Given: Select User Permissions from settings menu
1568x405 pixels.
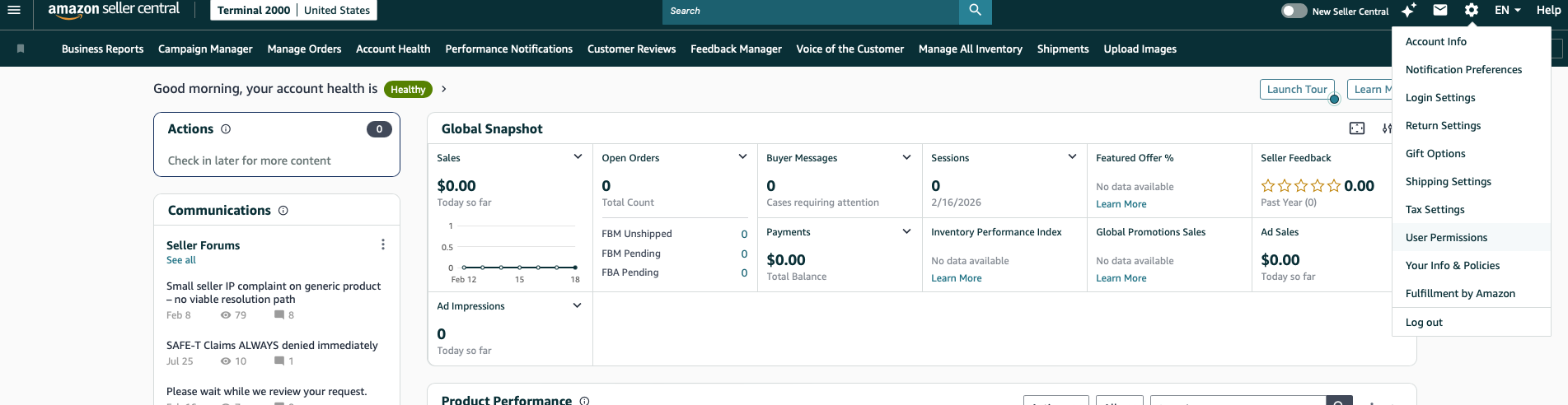Looking at the screenshot, I should point(1472,237).
